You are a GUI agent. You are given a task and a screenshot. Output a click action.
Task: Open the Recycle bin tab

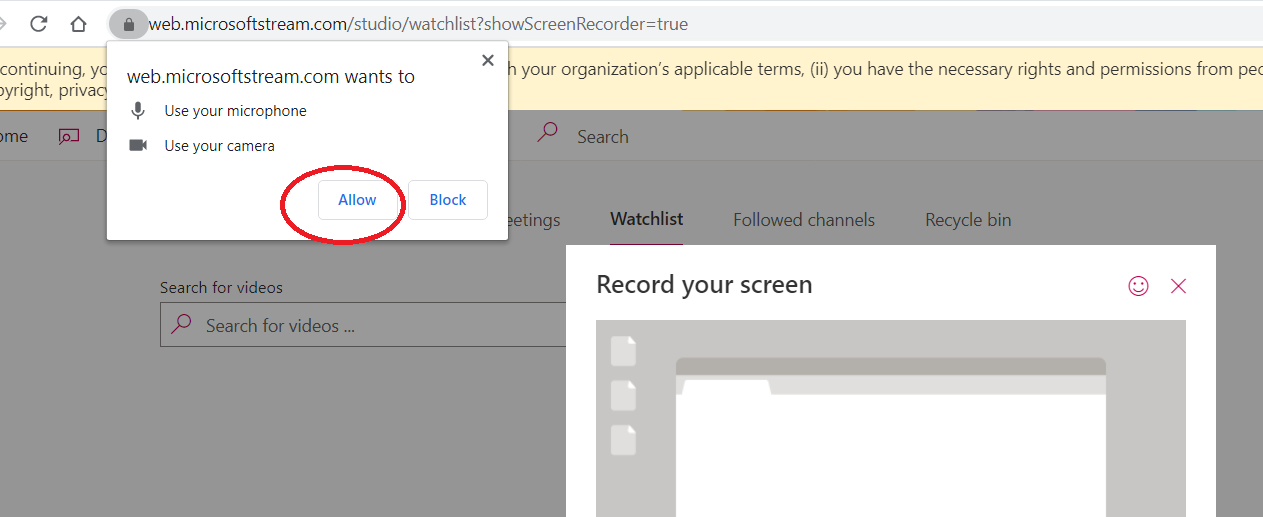[x=968, y=220]
